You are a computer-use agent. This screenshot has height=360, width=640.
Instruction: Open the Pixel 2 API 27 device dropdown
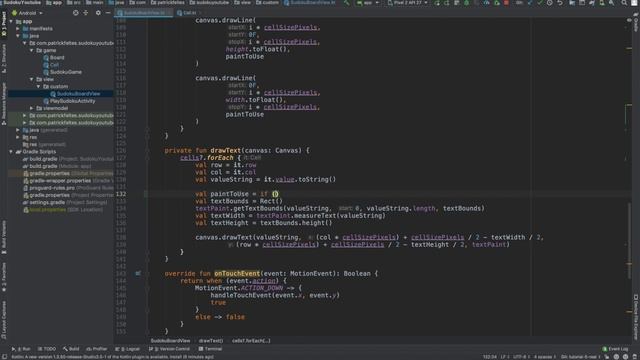[x=408, y=3]
